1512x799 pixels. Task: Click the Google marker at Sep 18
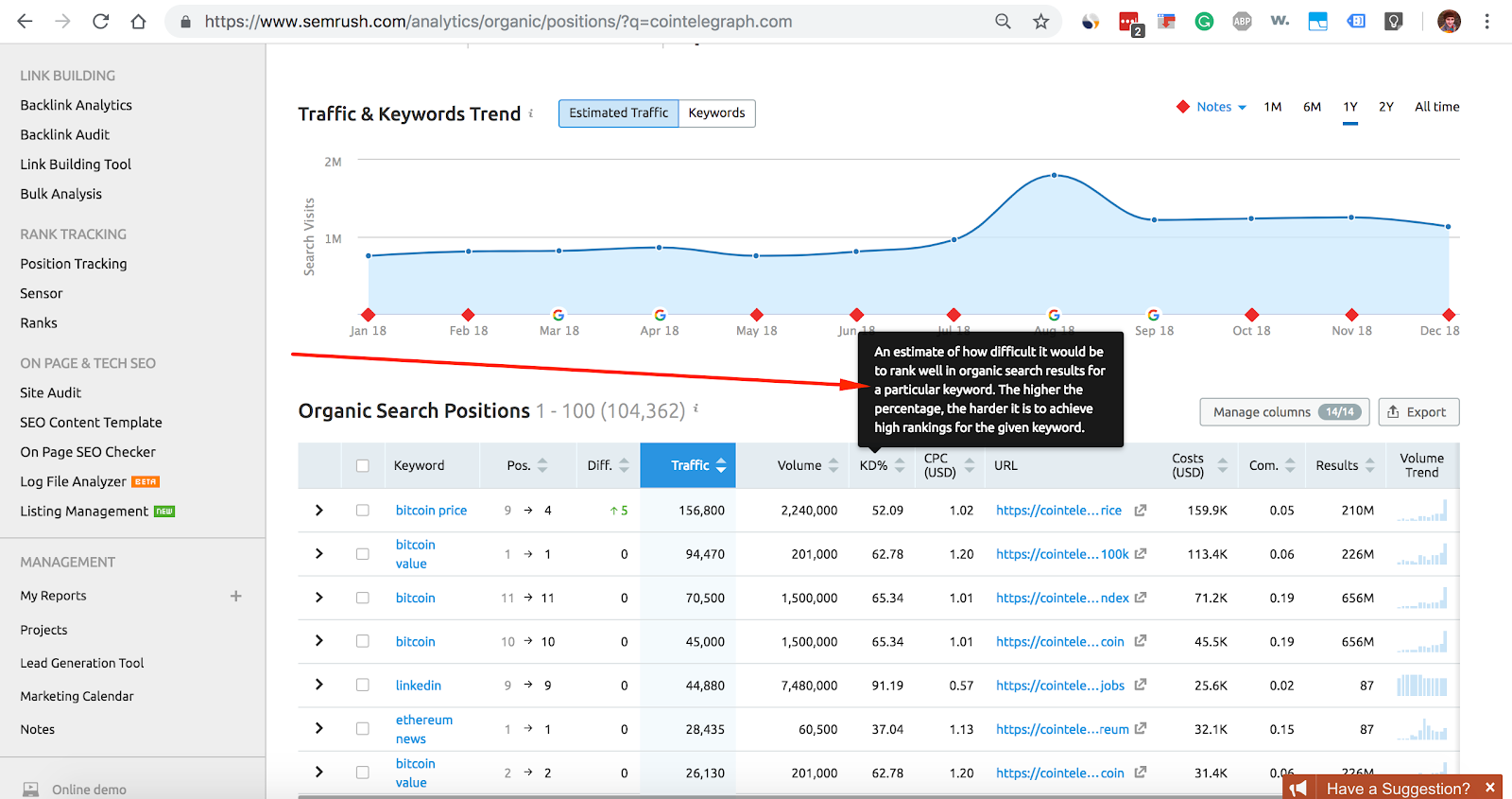pos(1153,315)
